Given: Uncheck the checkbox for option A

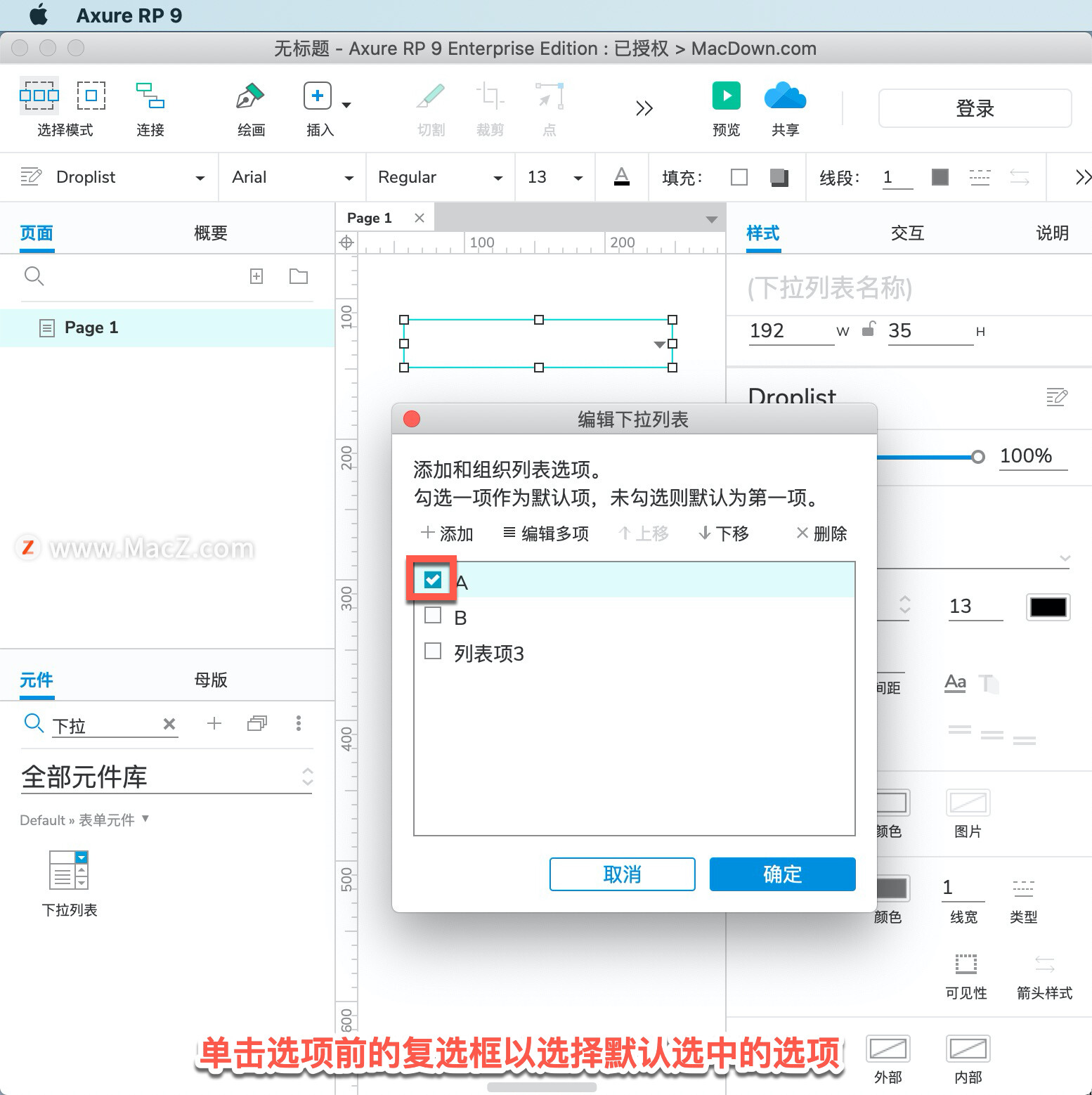Looking at the screenshot, I should point(433,580).
